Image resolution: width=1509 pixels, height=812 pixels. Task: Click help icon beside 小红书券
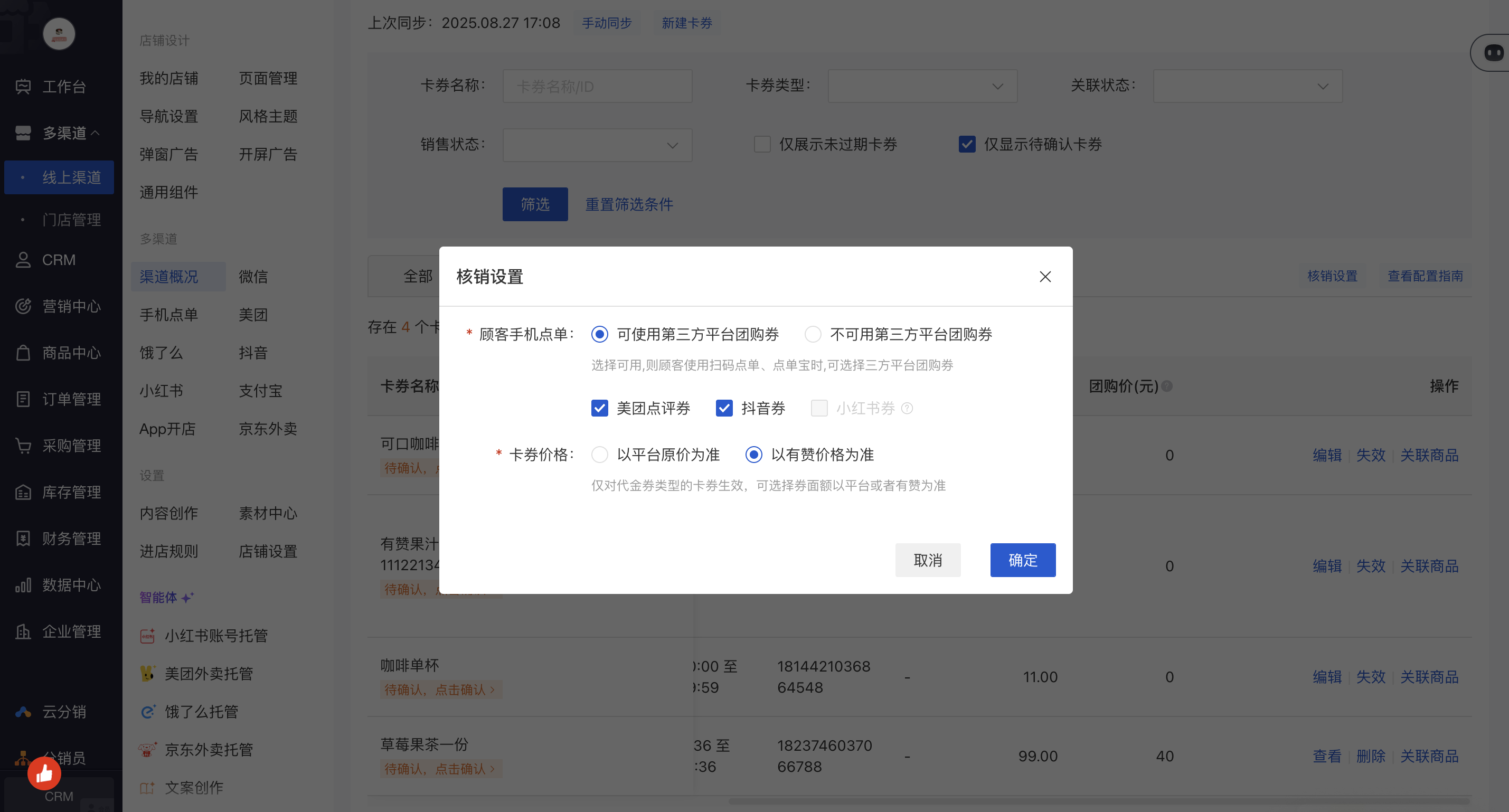click(907, 408)
